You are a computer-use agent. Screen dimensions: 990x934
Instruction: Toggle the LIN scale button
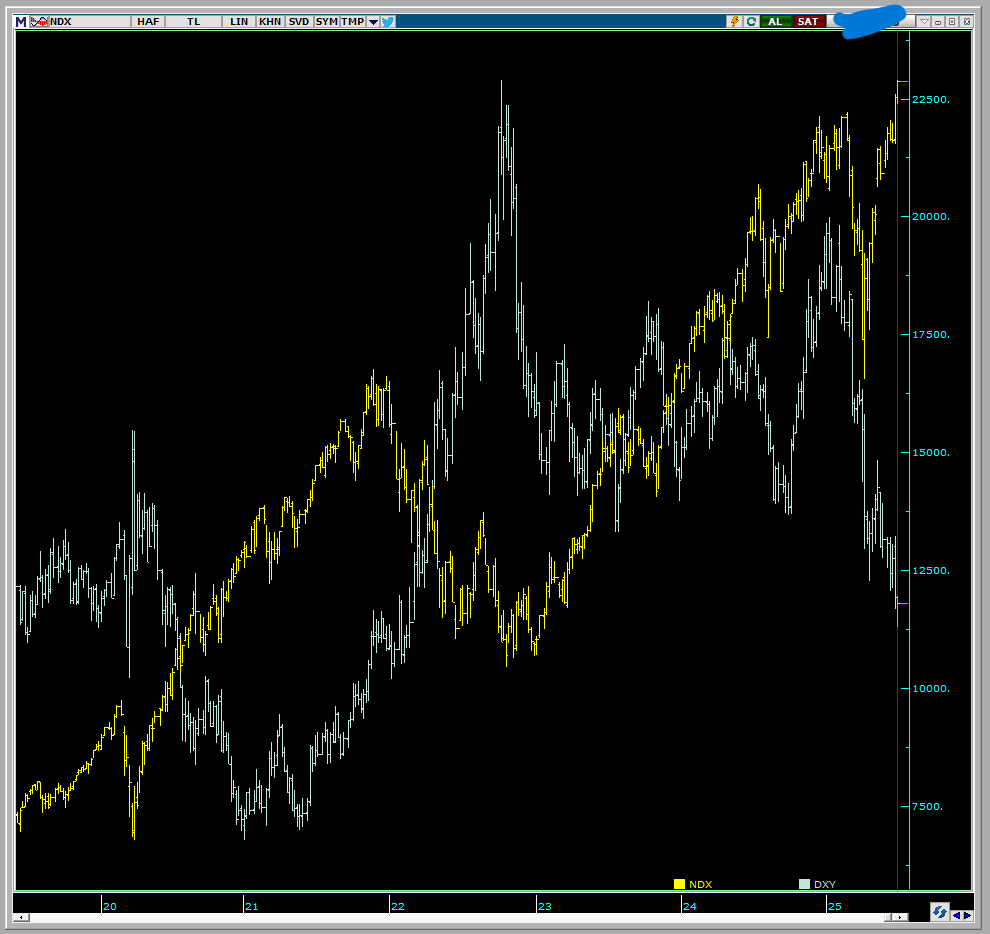click(239, 21)
